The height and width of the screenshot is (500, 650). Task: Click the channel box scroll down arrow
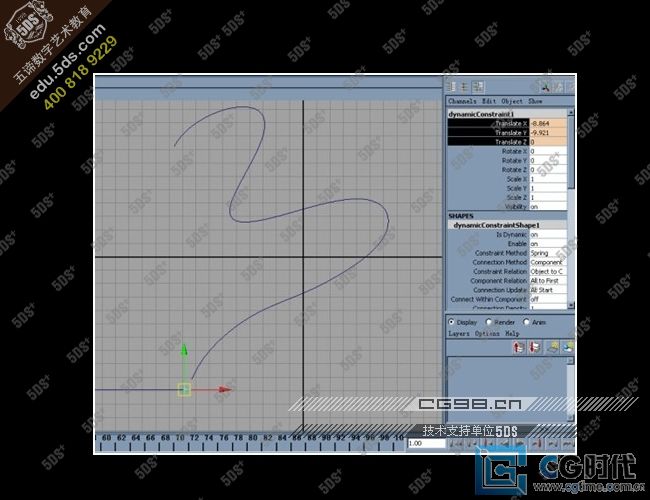[x=571, y=306]
